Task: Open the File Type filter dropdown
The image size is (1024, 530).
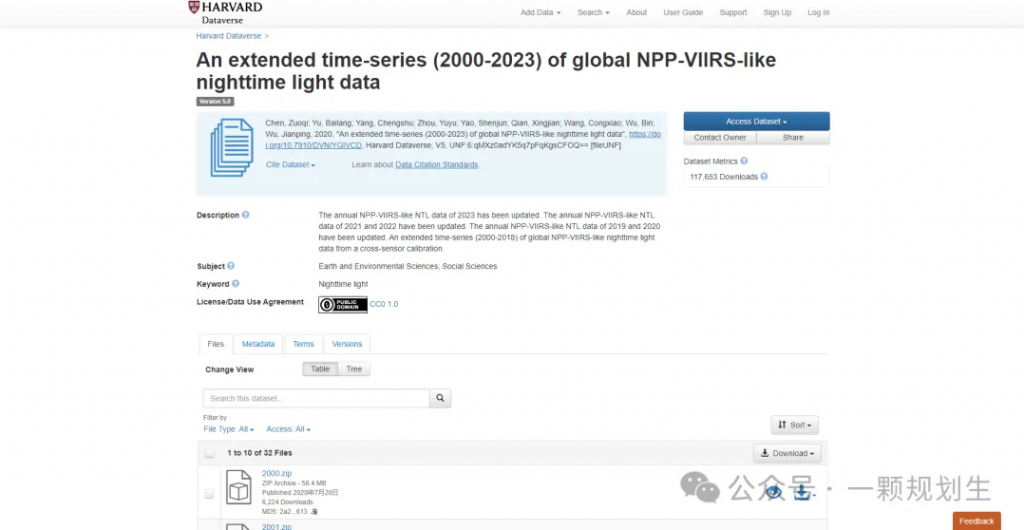Action: click(229, 429)
